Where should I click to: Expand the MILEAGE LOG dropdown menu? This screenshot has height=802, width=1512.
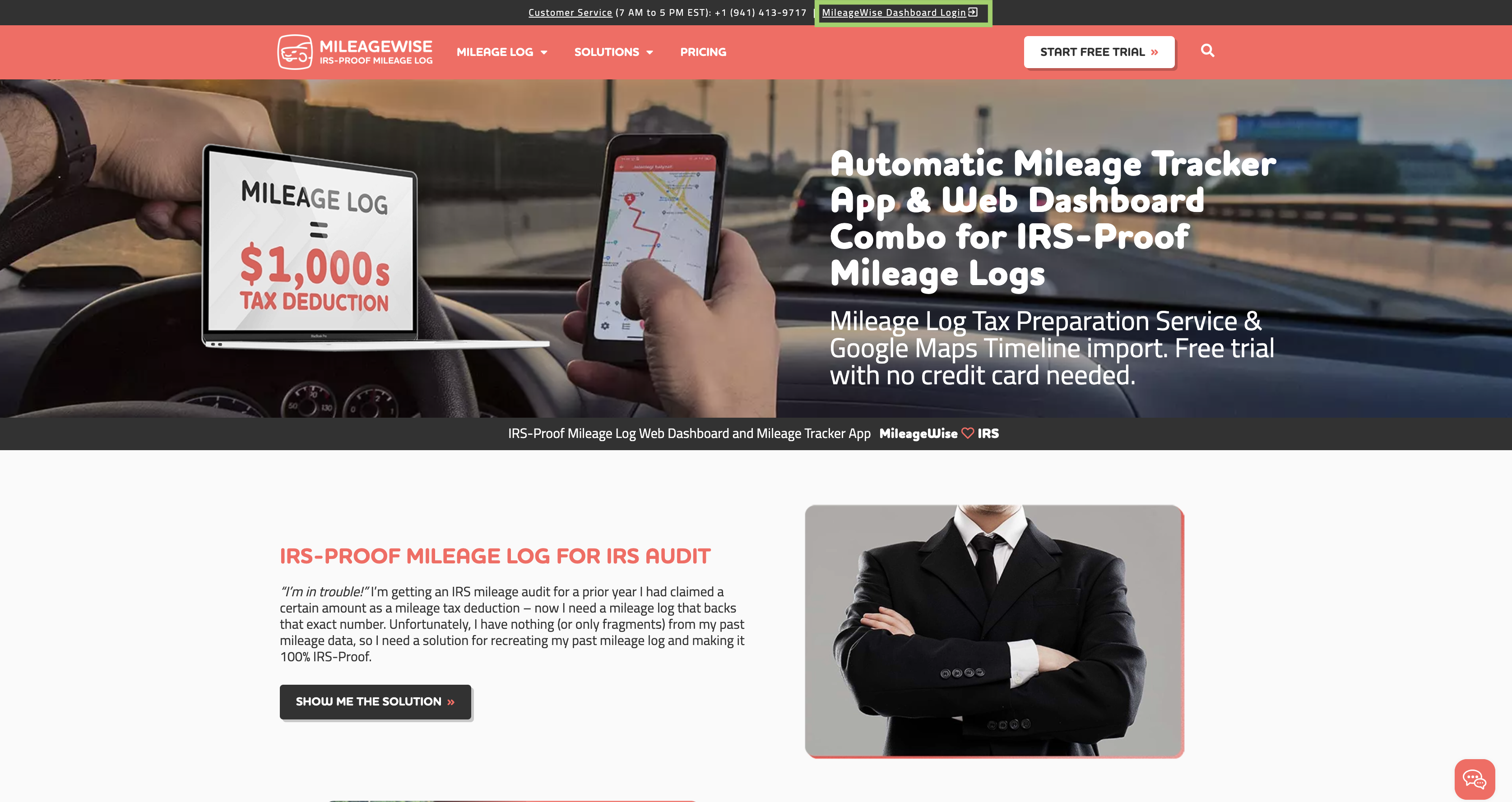click(x=502, y=52)
